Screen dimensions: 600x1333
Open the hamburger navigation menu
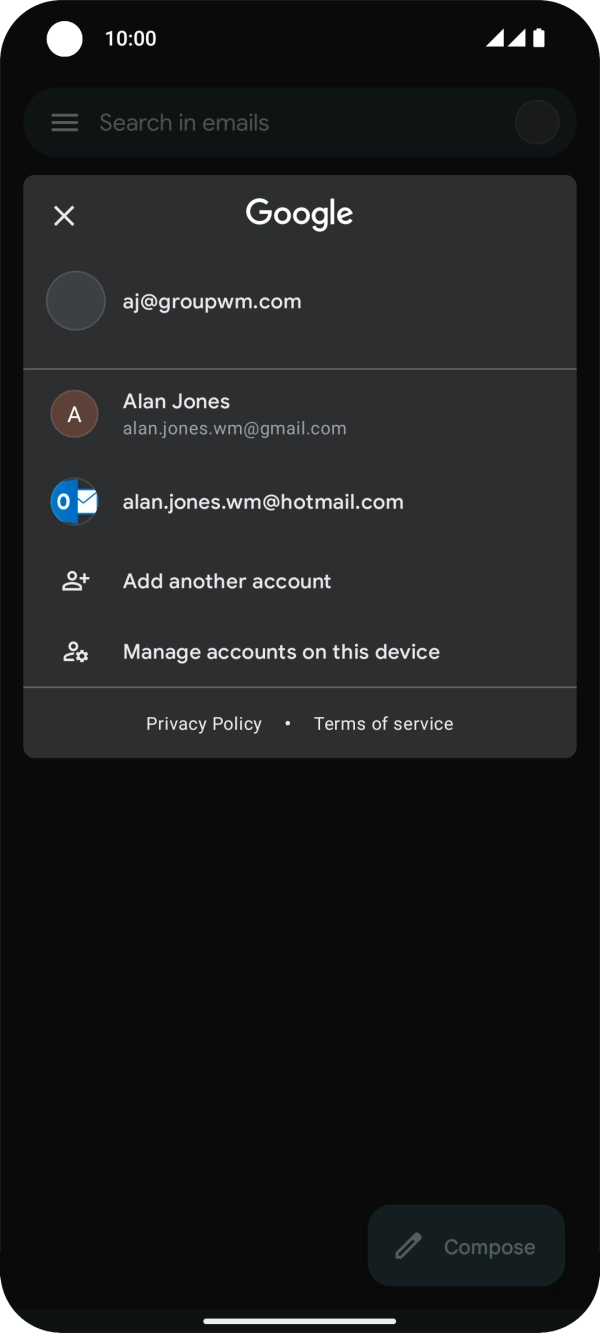pos(65,123)
